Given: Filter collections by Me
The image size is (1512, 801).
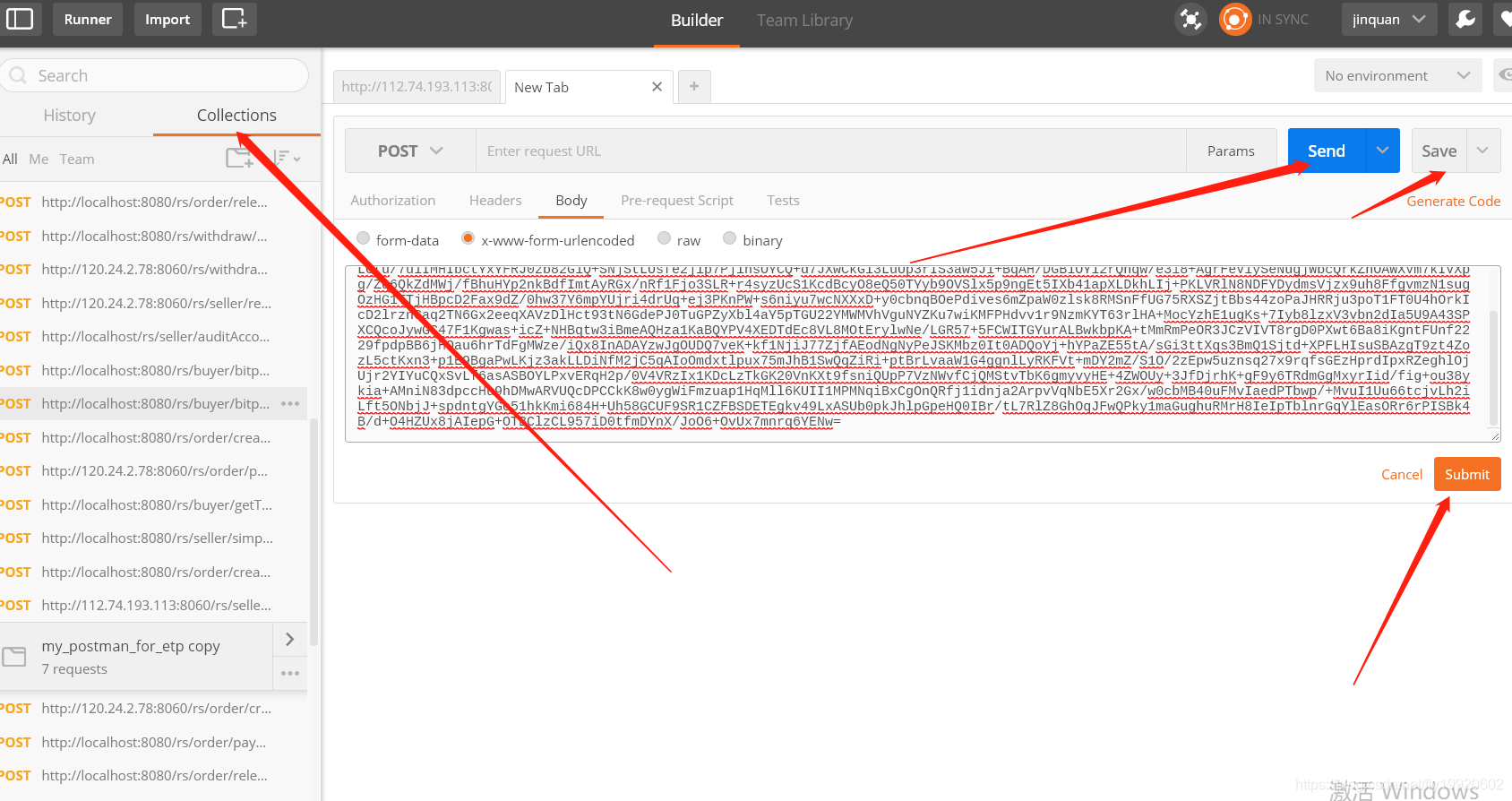Looking at the screenshot, I should point(39,159).
